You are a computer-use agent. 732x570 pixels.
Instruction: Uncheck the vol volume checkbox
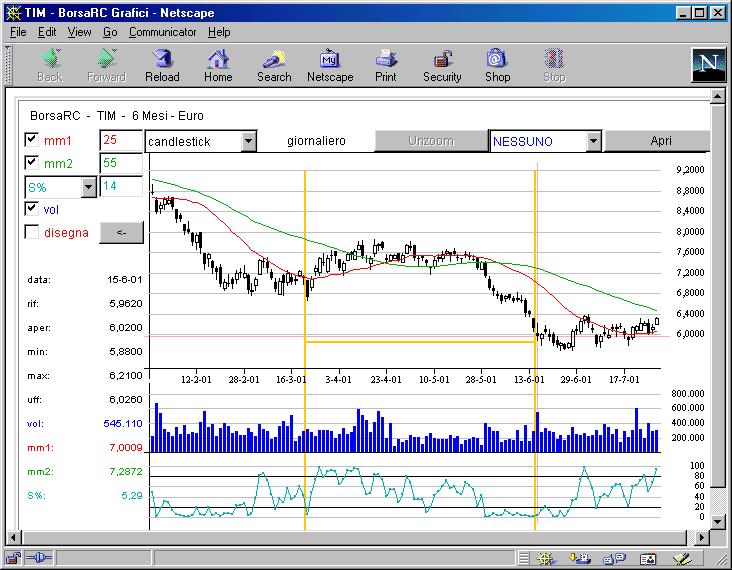tap(31, 209)
